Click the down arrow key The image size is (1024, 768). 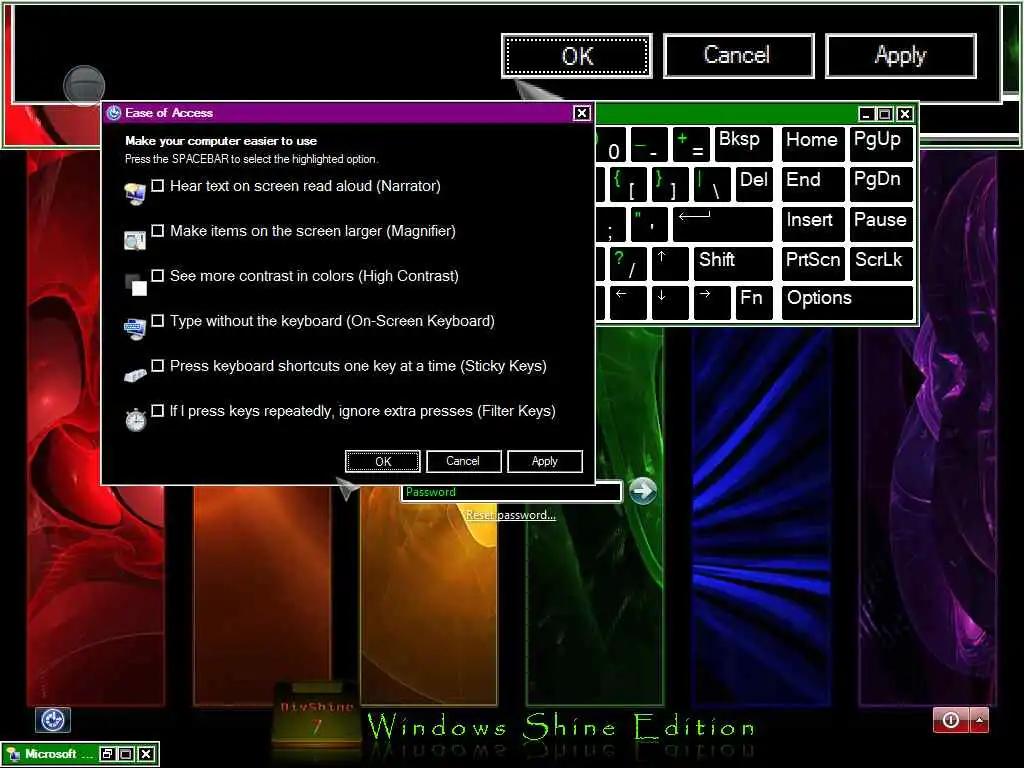(x=670, y=303)
